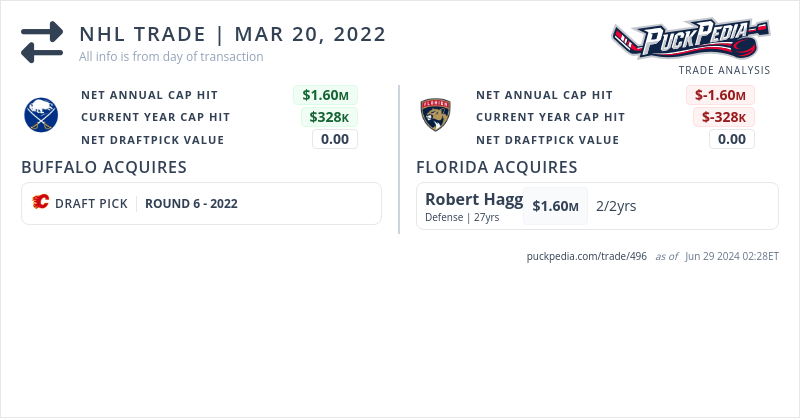This screenshot has width=800, height=418.
Task: Click the Buffalo Acquires heading
Action: pyautogui.click(x=104, y=167)
